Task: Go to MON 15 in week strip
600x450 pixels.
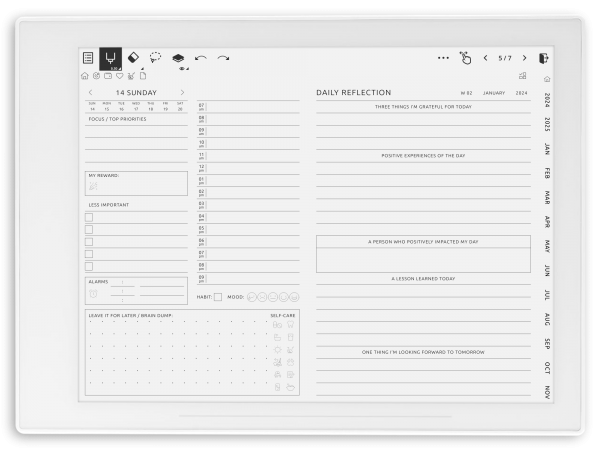Action: coord(107,106)
